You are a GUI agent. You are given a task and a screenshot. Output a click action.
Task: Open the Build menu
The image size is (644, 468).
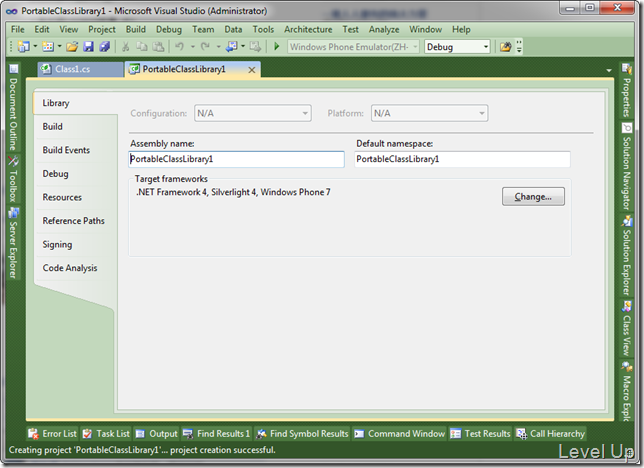coord(136,30)
